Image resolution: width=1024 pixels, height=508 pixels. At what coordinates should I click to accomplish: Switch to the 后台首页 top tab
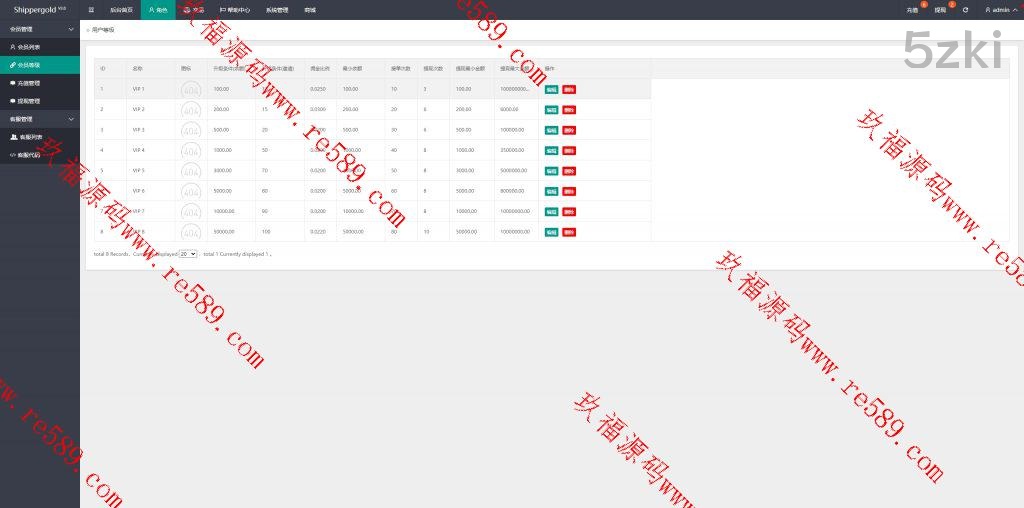(x=120, y=10)
